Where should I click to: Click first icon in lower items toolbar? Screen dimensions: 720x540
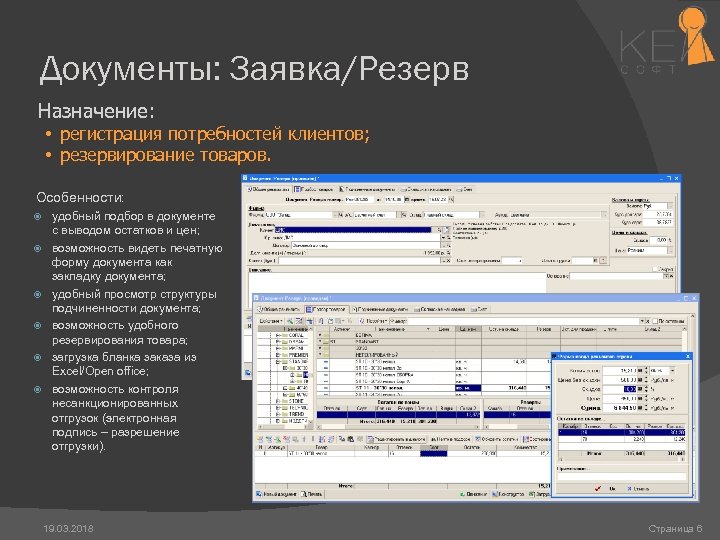(260, 439)
